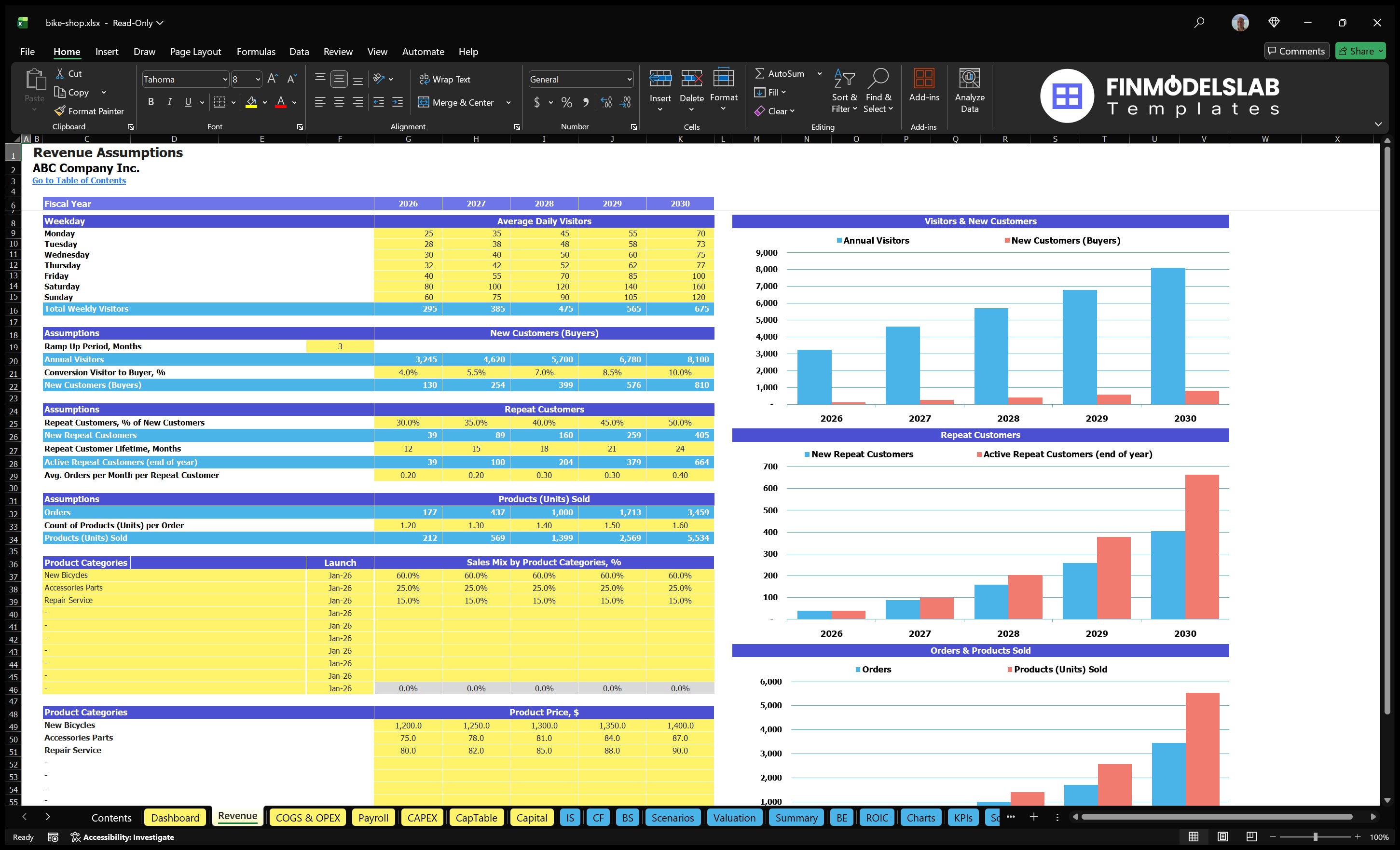Open the Sort & Filter tool
The width and height of the screenshot is (1400, 850).
coord(844,91)
